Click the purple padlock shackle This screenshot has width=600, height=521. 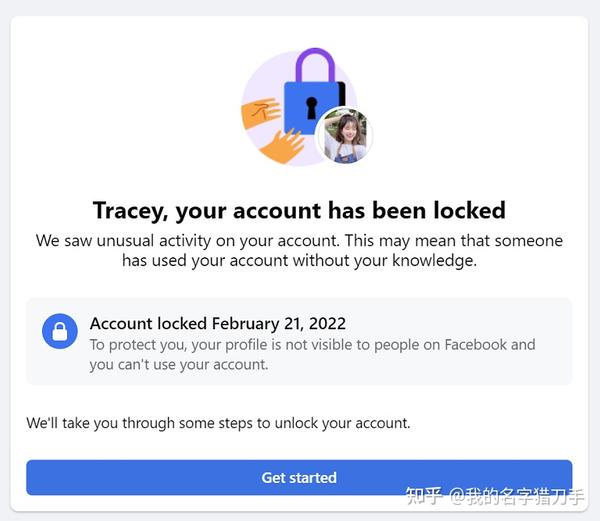(x=315, y=65)
